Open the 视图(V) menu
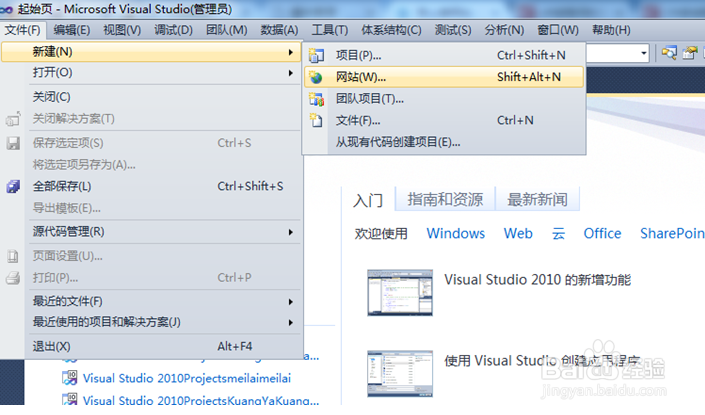The width and height of the screenshot is (705, 415). point(122,30)
